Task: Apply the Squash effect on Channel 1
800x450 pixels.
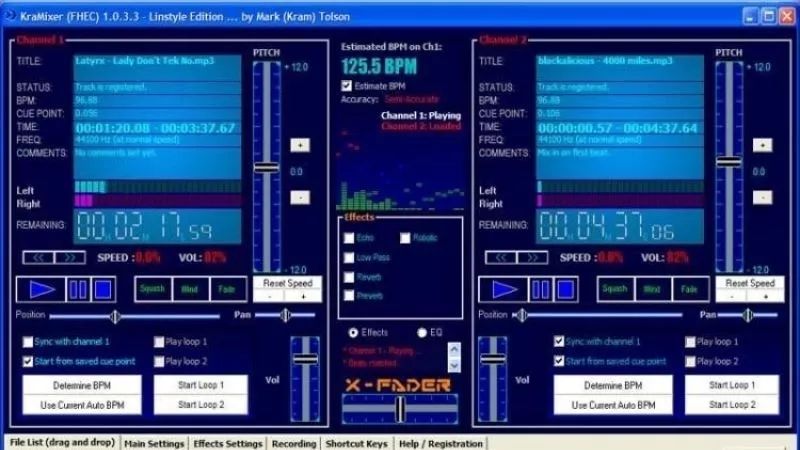Action: (x=153, y=289)
